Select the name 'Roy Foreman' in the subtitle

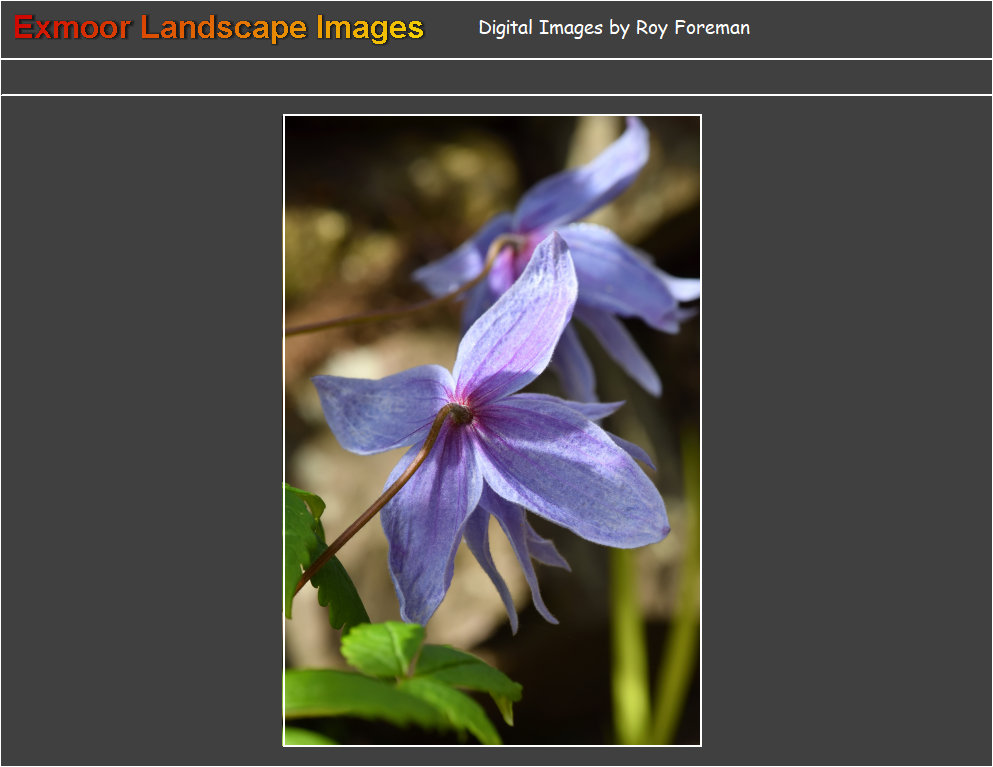[x=692, y=28]
